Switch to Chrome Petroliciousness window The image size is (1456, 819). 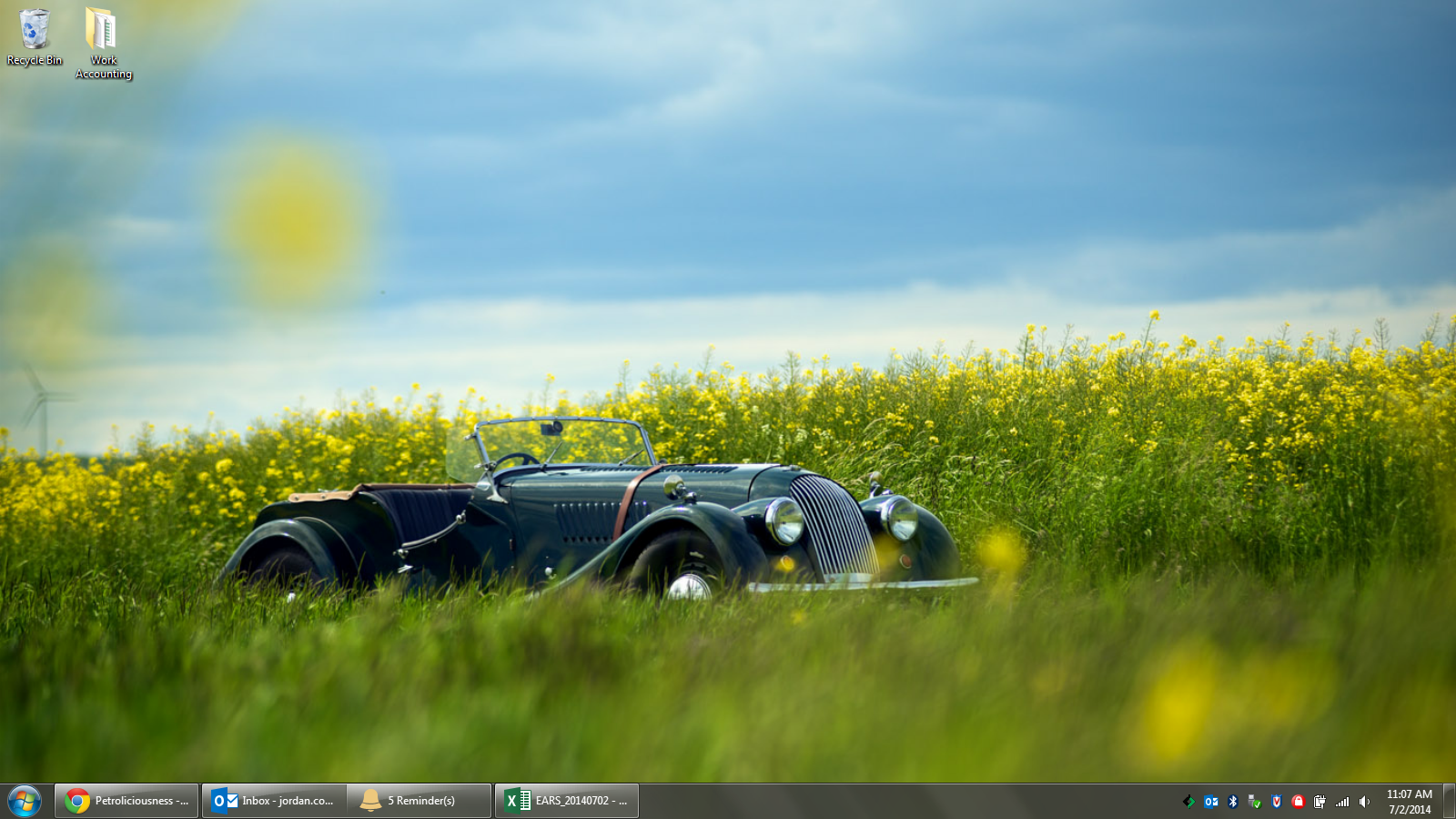[x=126, y=801]
